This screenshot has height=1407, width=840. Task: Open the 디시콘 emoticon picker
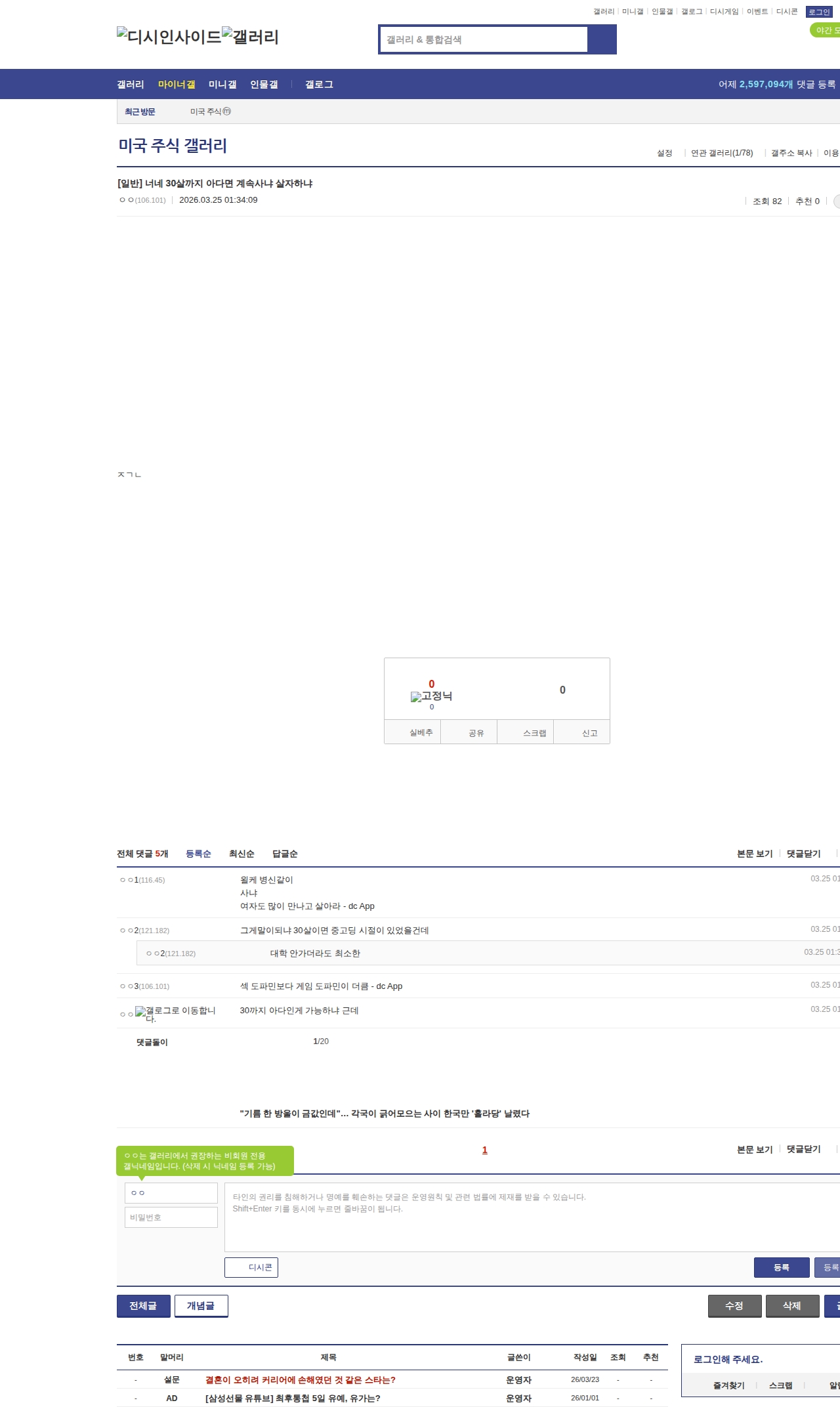point(251,1267)
